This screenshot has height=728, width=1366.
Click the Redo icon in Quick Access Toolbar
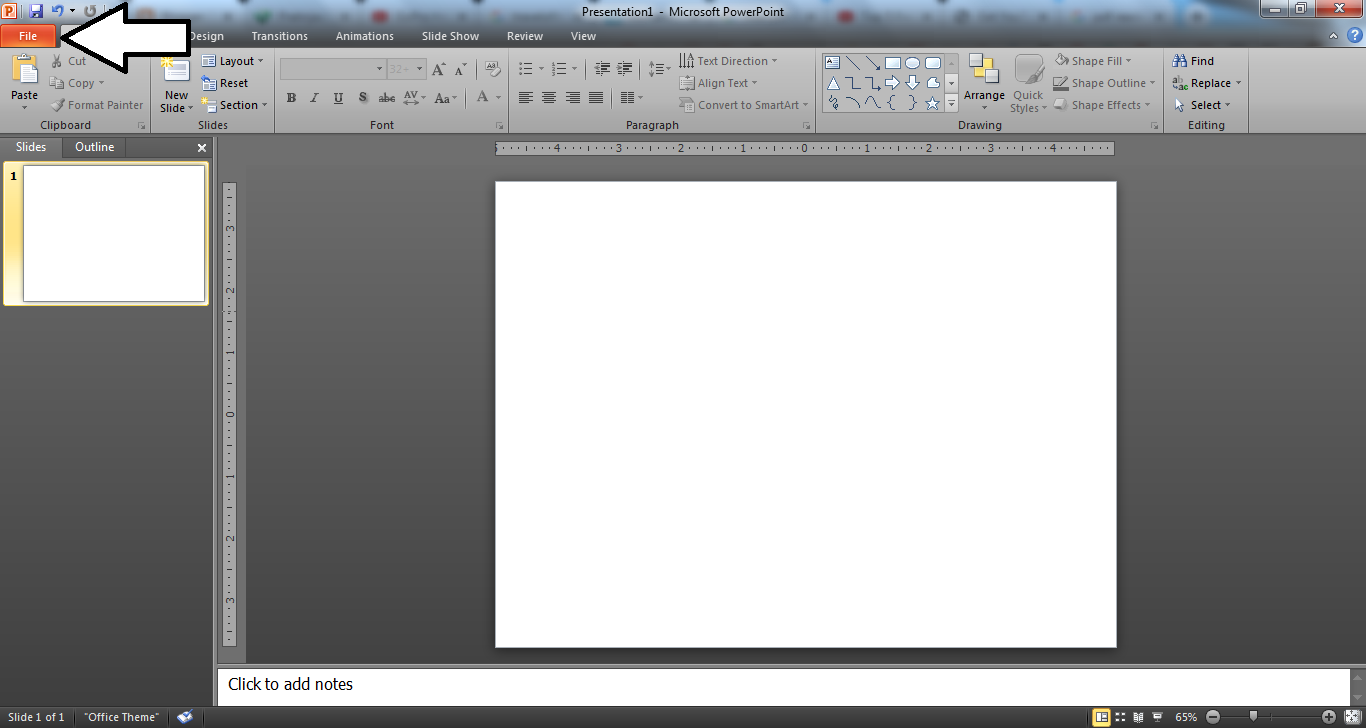tap(90, 11)
